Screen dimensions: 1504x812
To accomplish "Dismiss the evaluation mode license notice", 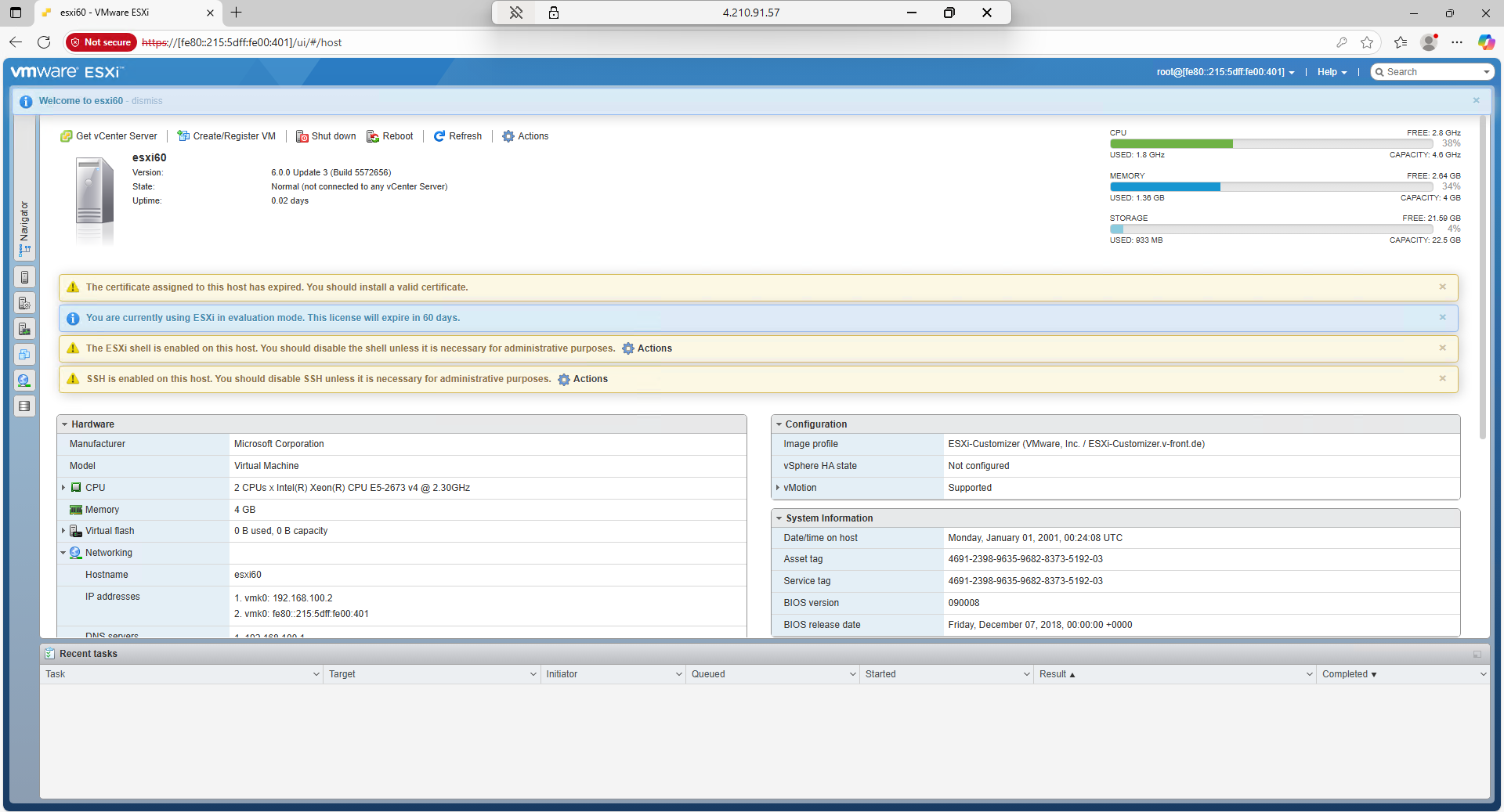I will pos(1442,317).
